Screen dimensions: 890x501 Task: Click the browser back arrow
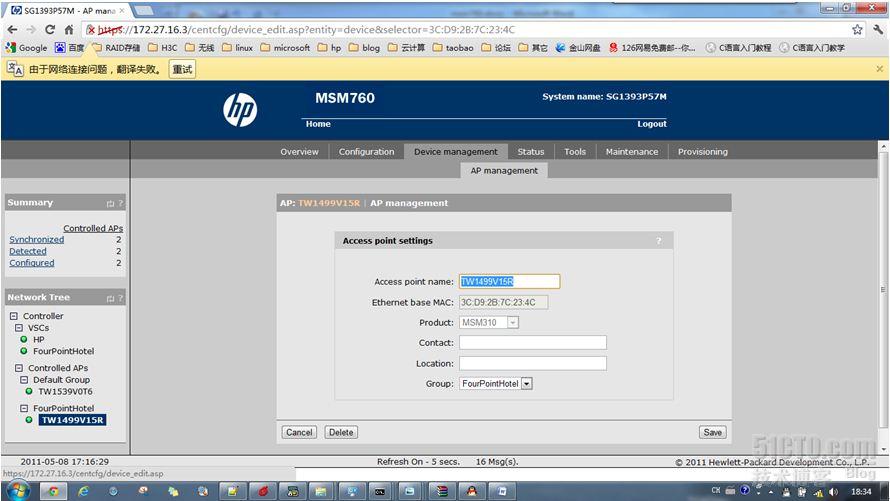pyautogui.click(x=12, y=30)
